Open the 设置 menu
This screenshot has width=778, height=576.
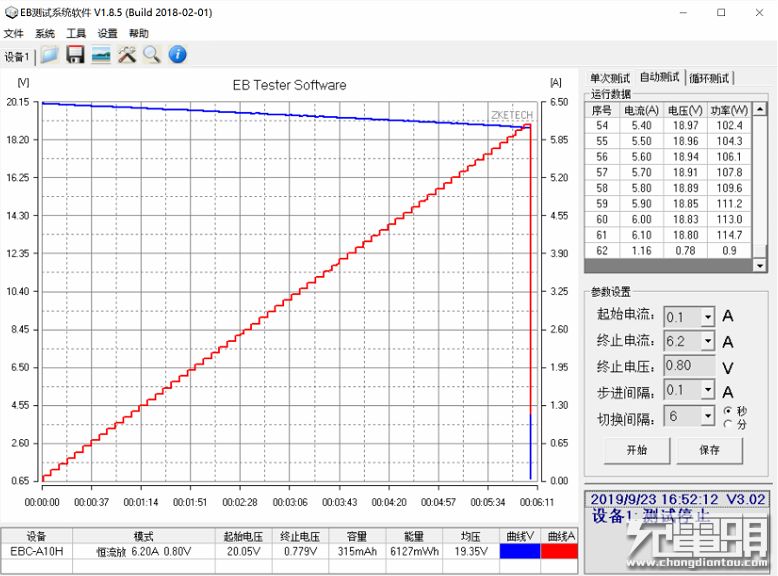click(x=107, y=33)
